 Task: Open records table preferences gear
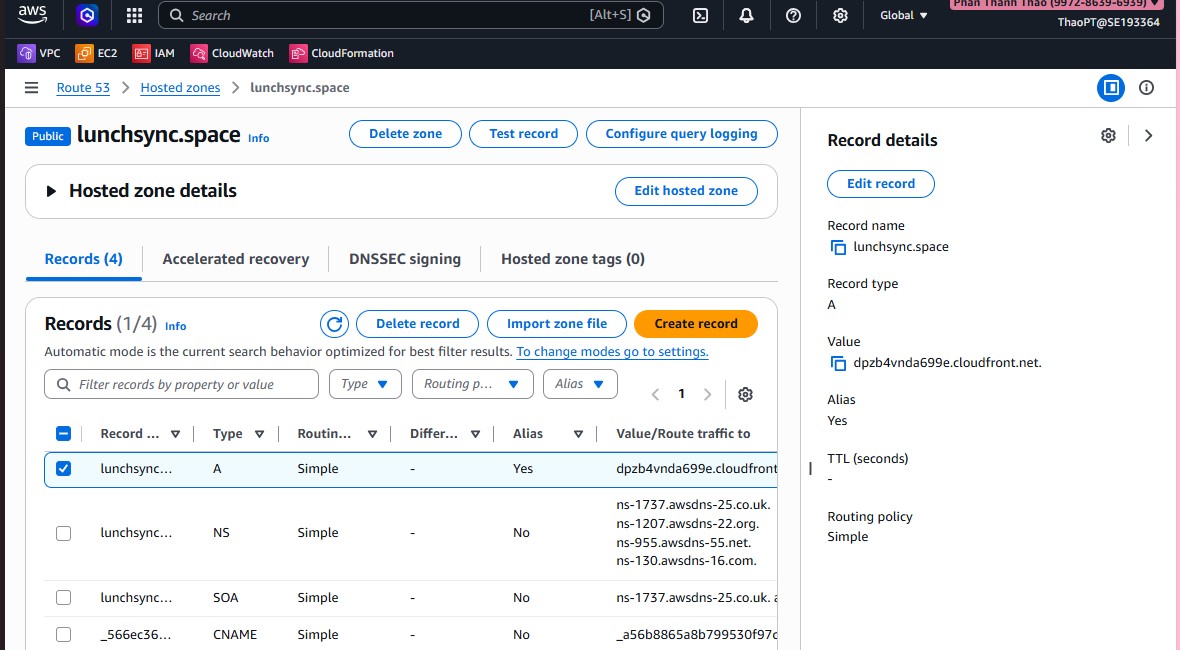[745, 394]
